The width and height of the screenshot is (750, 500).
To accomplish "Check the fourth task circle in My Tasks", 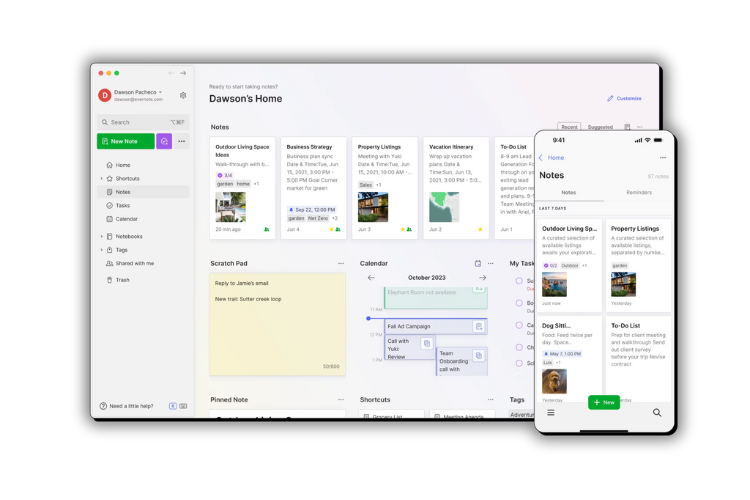I will coord(519,347).
